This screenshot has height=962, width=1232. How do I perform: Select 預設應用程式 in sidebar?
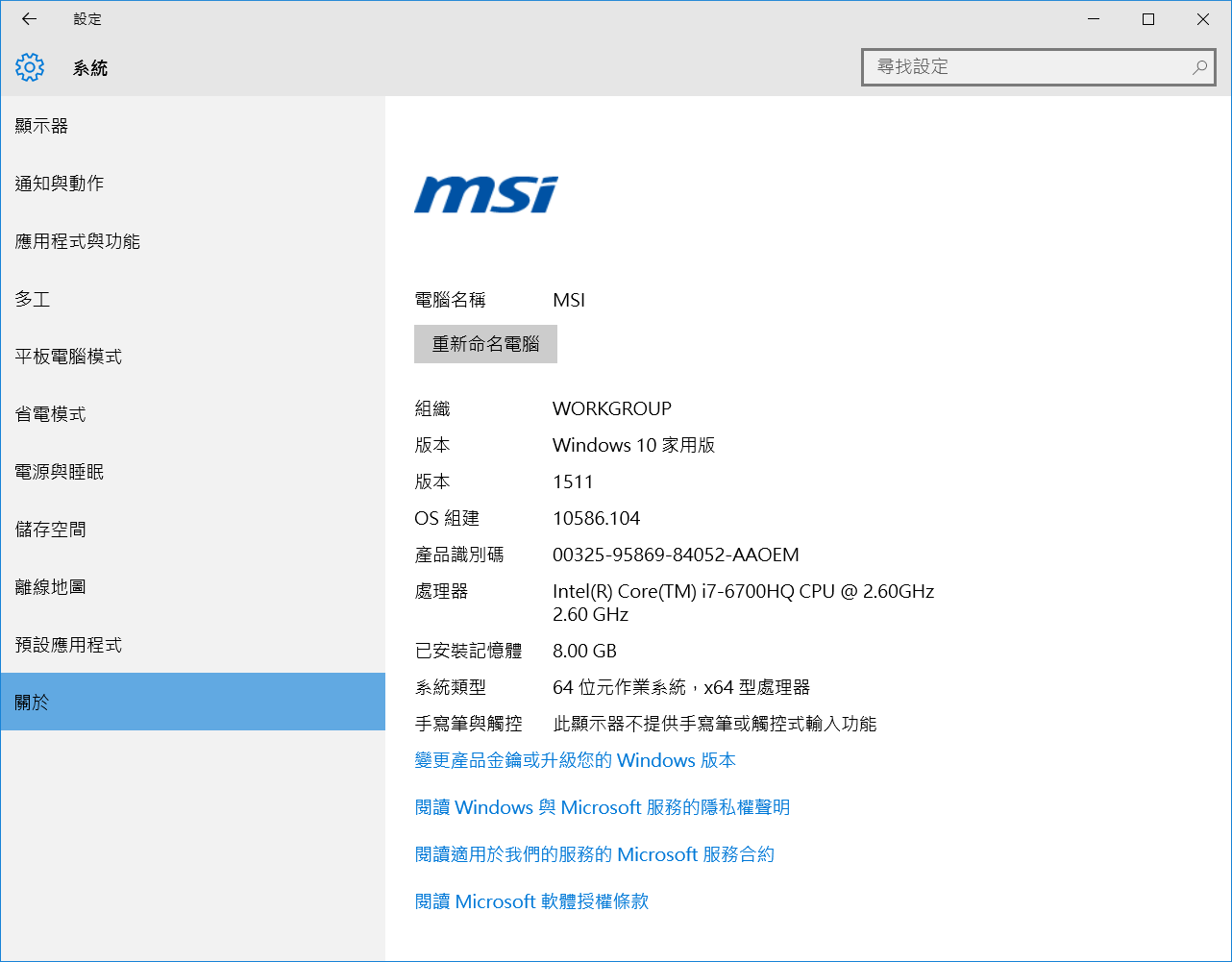193,645
